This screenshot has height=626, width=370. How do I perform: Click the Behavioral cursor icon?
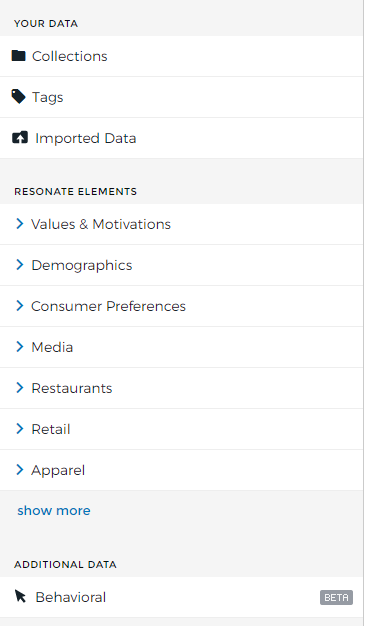click(x=20, y=596)
